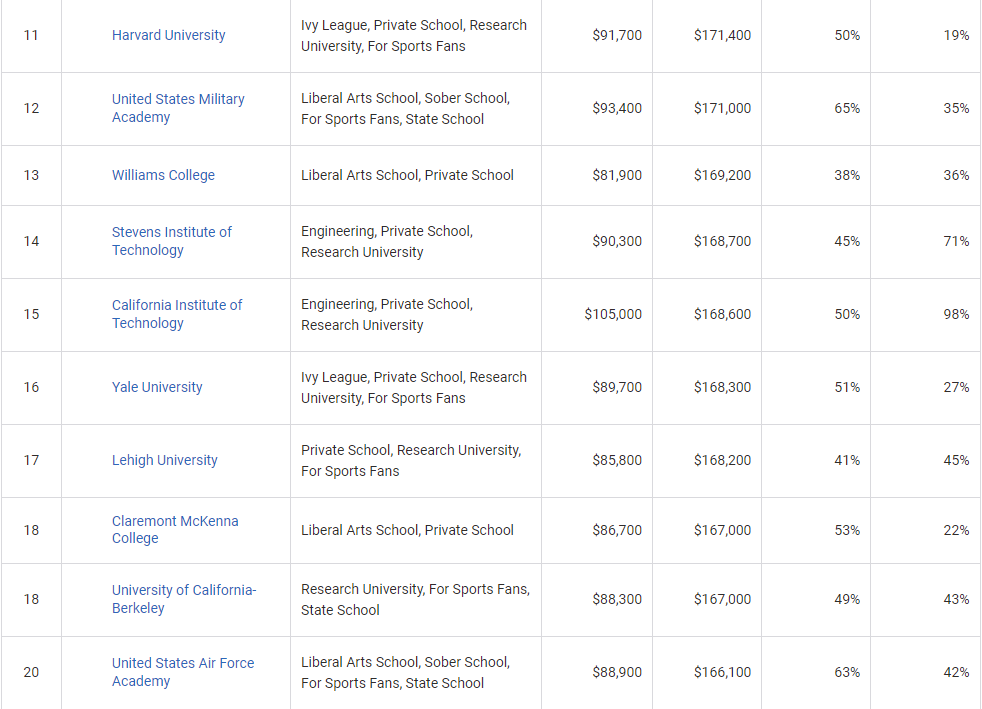Open California Institute of Technology link

click(177, 314)
